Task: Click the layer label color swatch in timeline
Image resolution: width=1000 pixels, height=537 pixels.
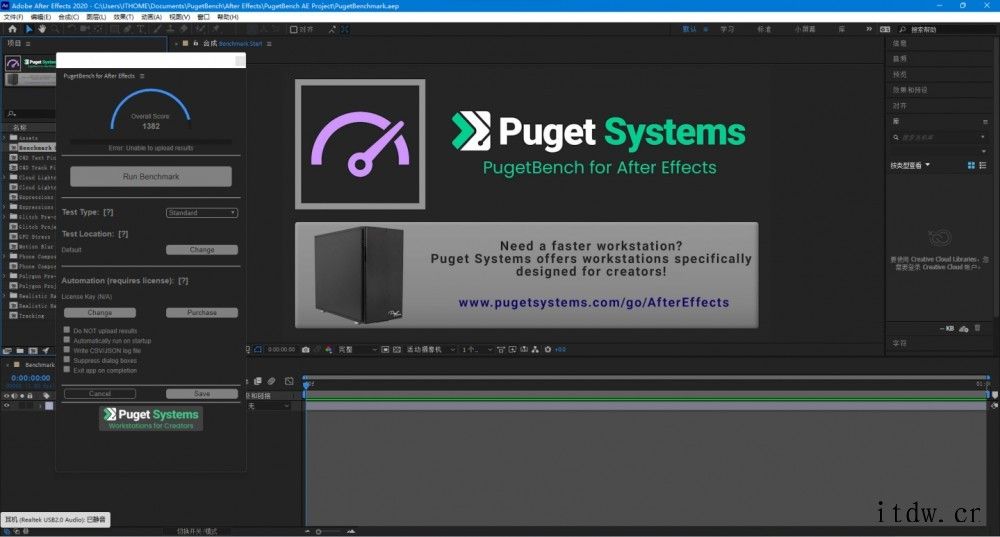Action: pos(49,406)
